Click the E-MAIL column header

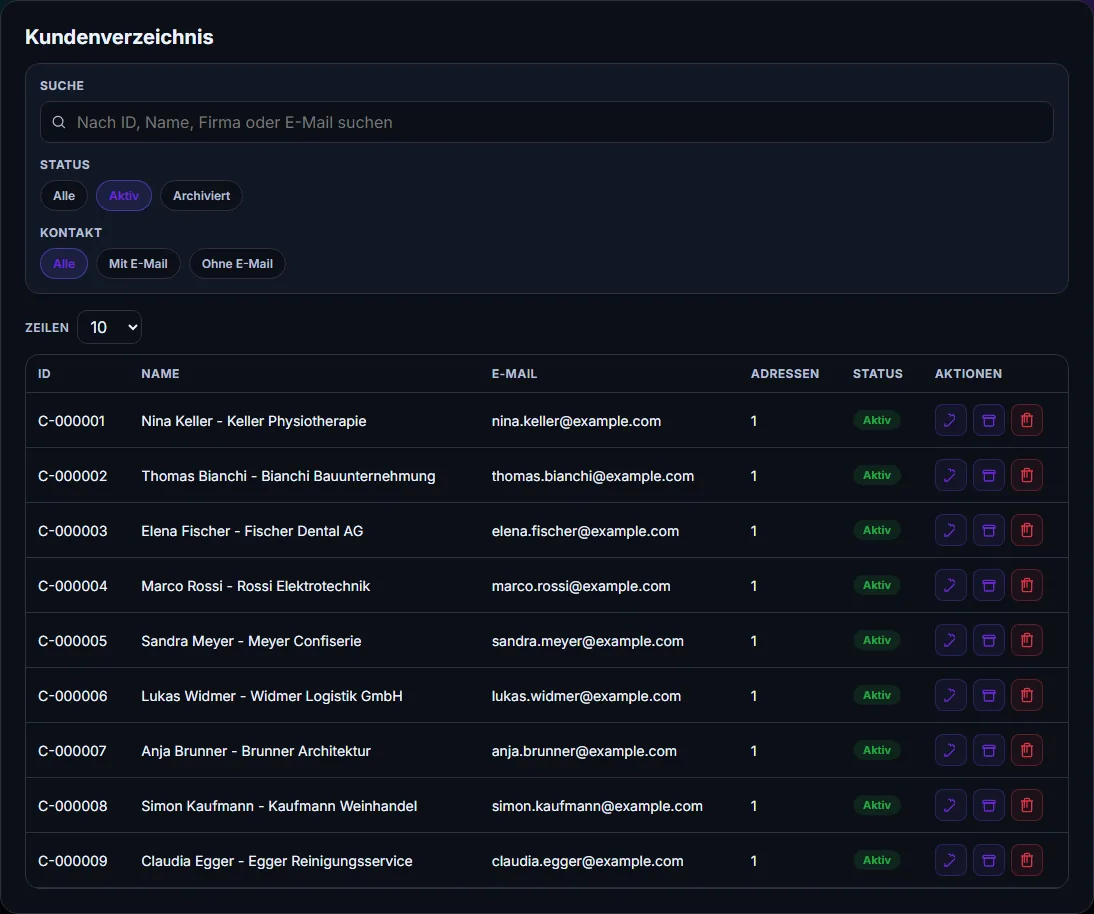tap(514, 374)
